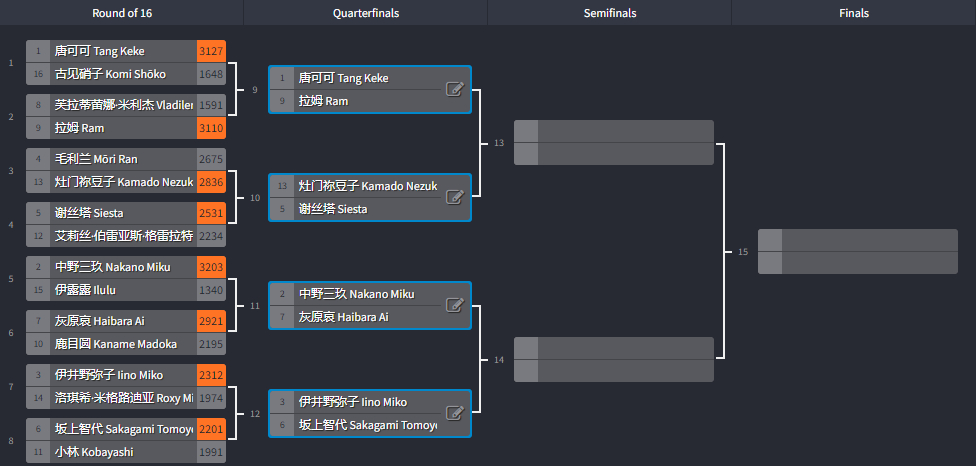Select the Finals column header
The image size is (976, 466).
pos(854,13)
